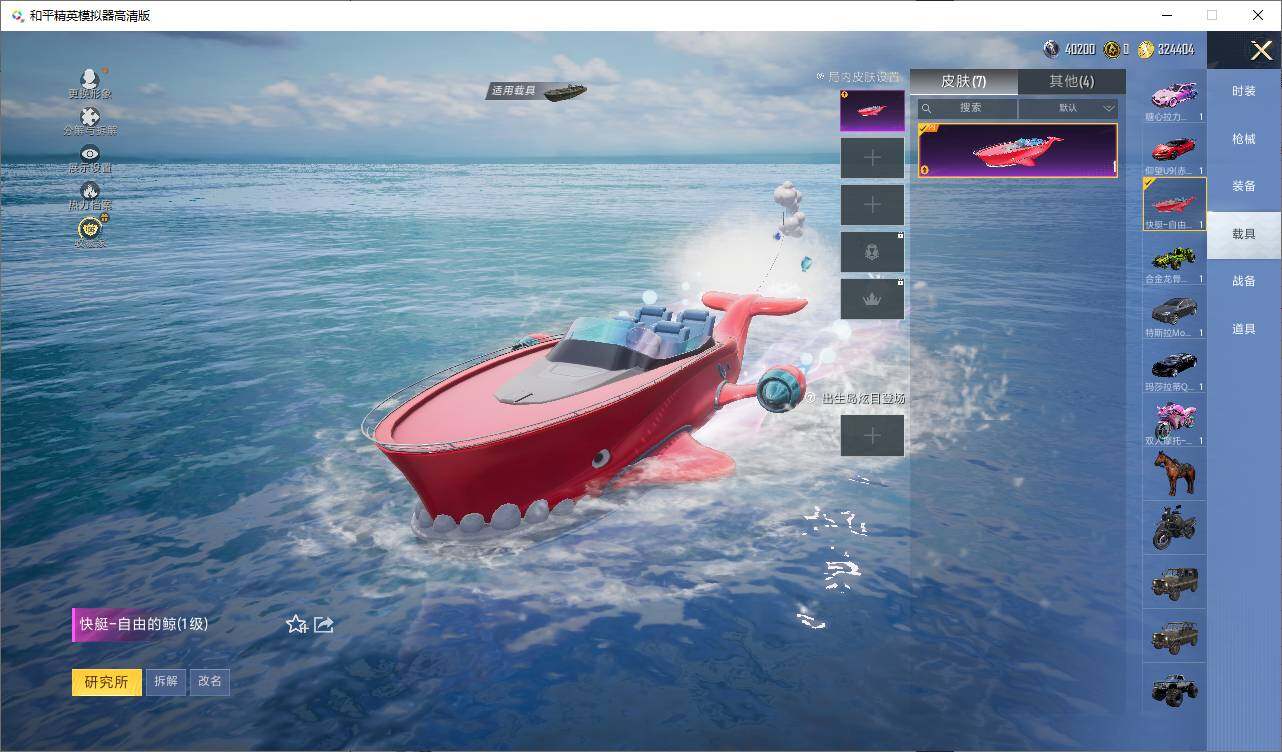Click the silver coin balance 40200
1282x752 pixels.
click(x=1069, y=49)
